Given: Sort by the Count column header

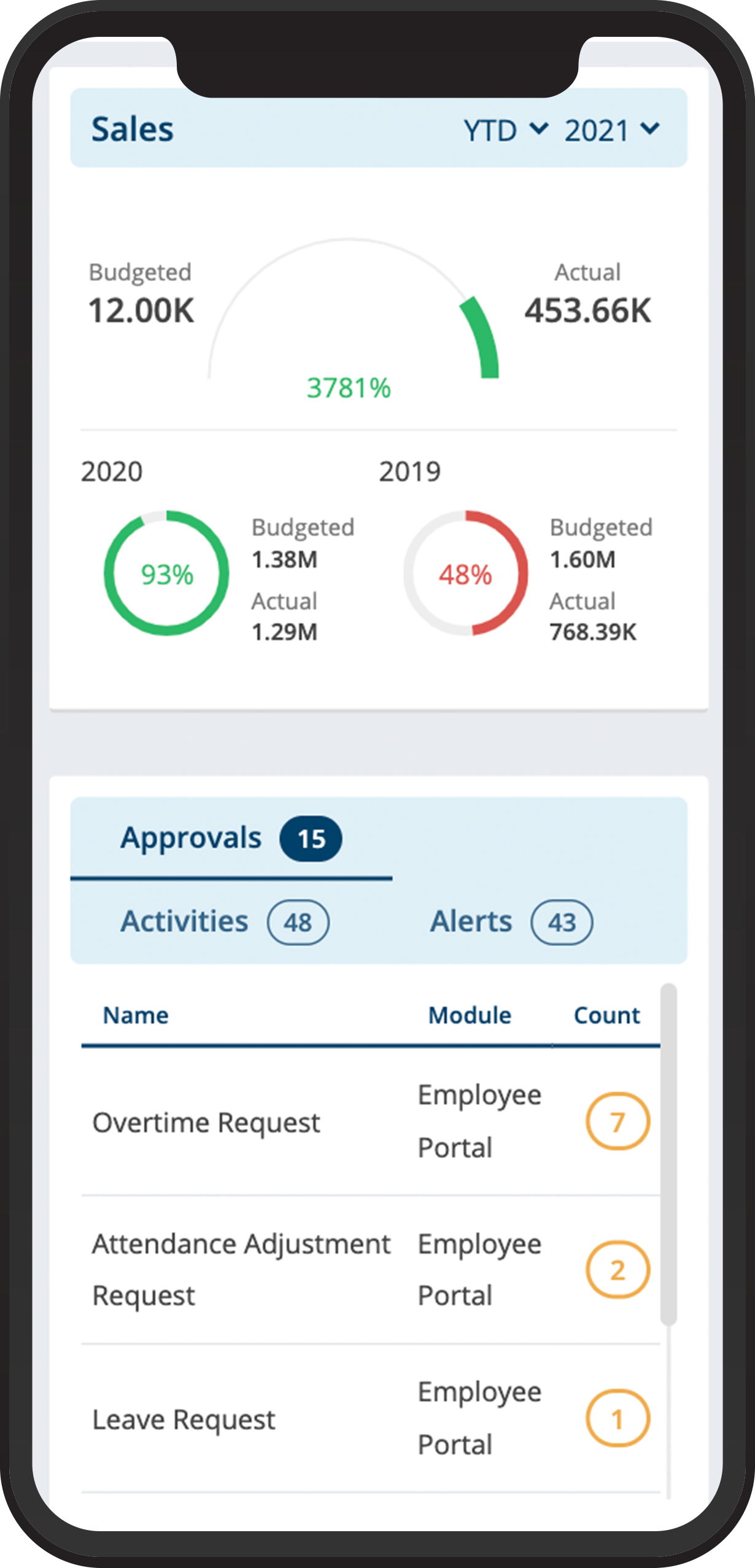Looking at the screenshot, I should (x=606, y=1016).
